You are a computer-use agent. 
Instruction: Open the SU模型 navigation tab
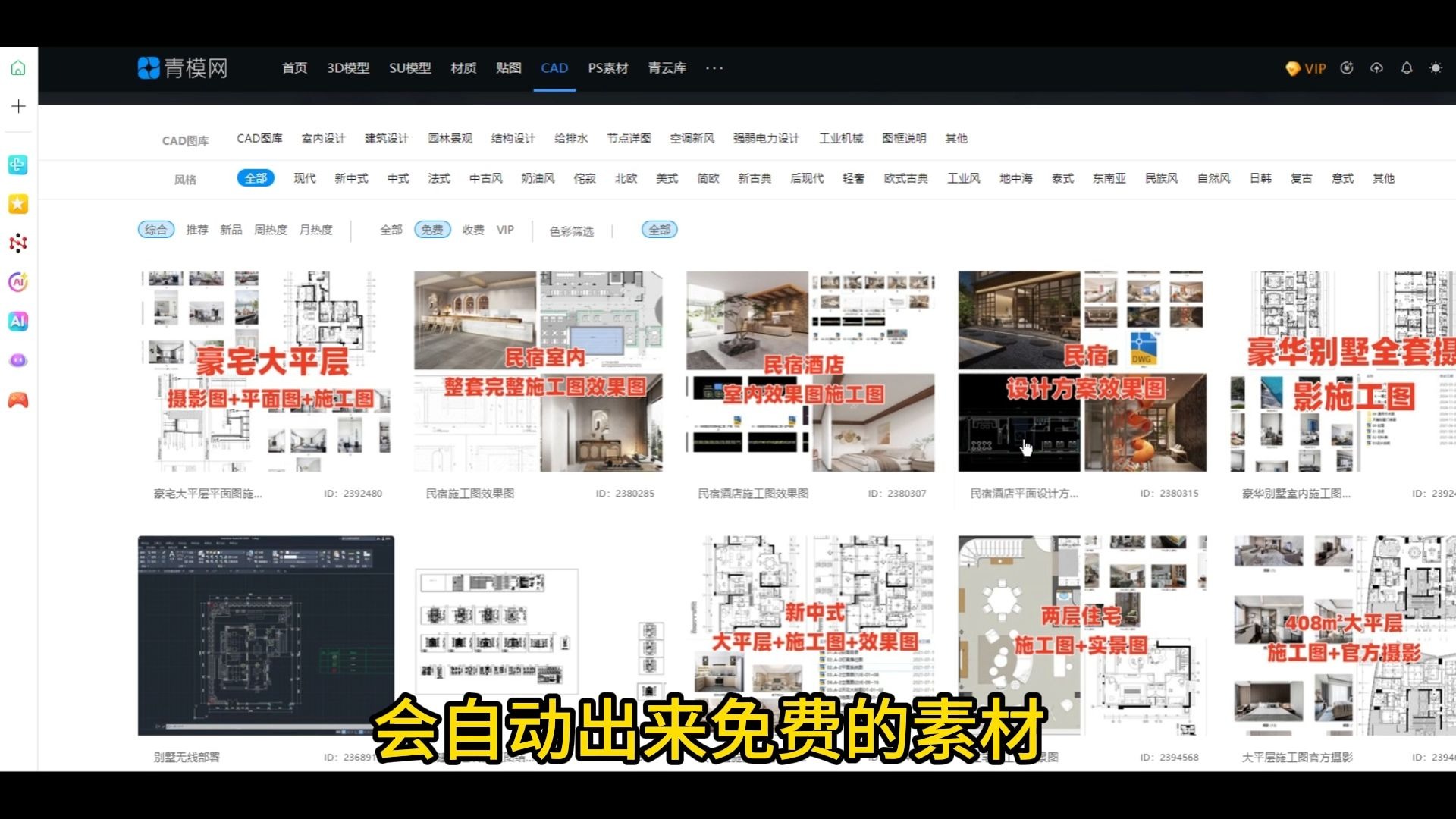tap(410, 68)
